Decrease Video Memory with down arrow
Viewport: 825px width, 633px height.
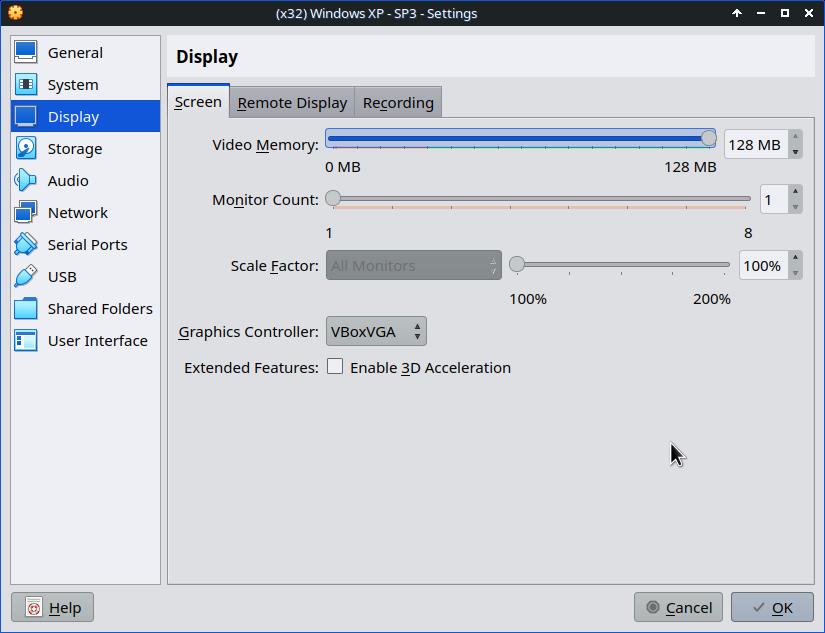pos(795,152)
